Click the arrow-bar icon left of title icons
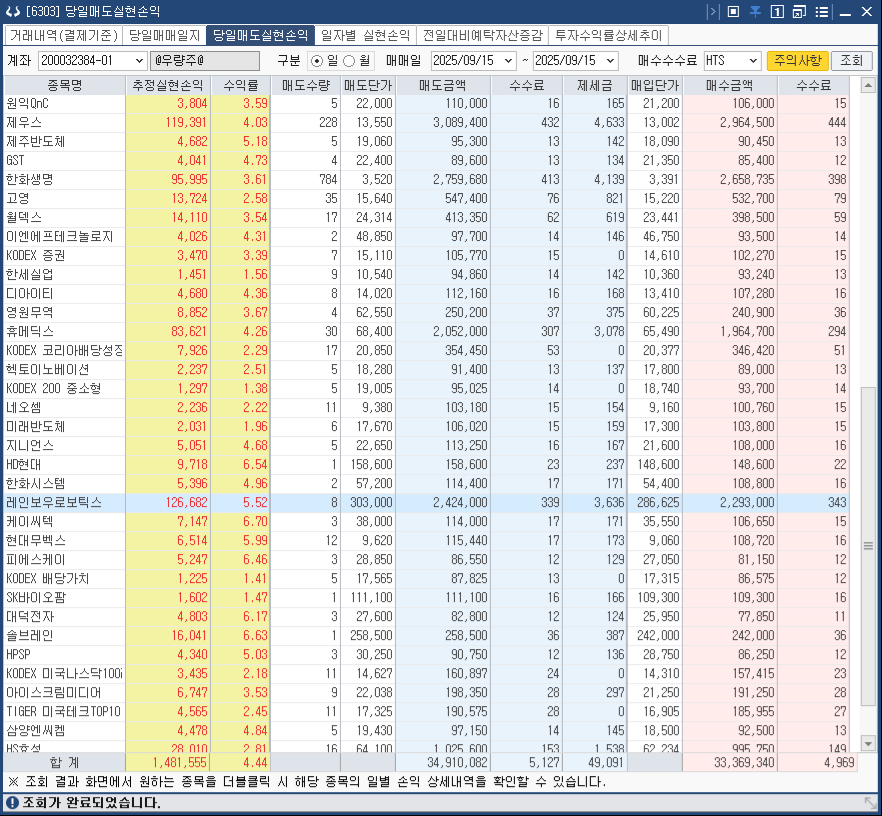This screenshot has height=816, width=882. point(712,12)
